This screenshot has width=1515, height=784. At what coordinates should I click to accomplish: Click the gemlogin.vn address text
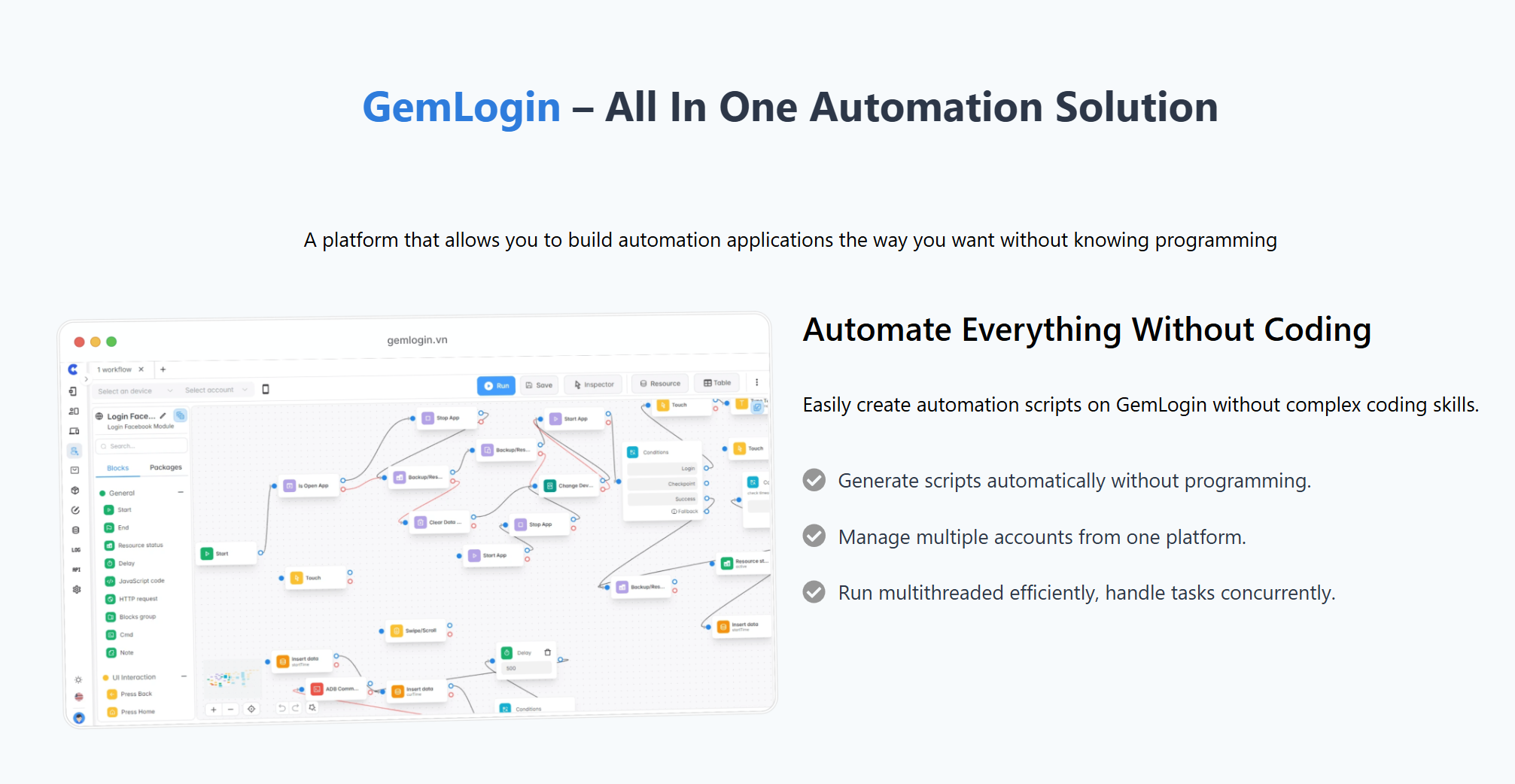(x=417, y=340)
